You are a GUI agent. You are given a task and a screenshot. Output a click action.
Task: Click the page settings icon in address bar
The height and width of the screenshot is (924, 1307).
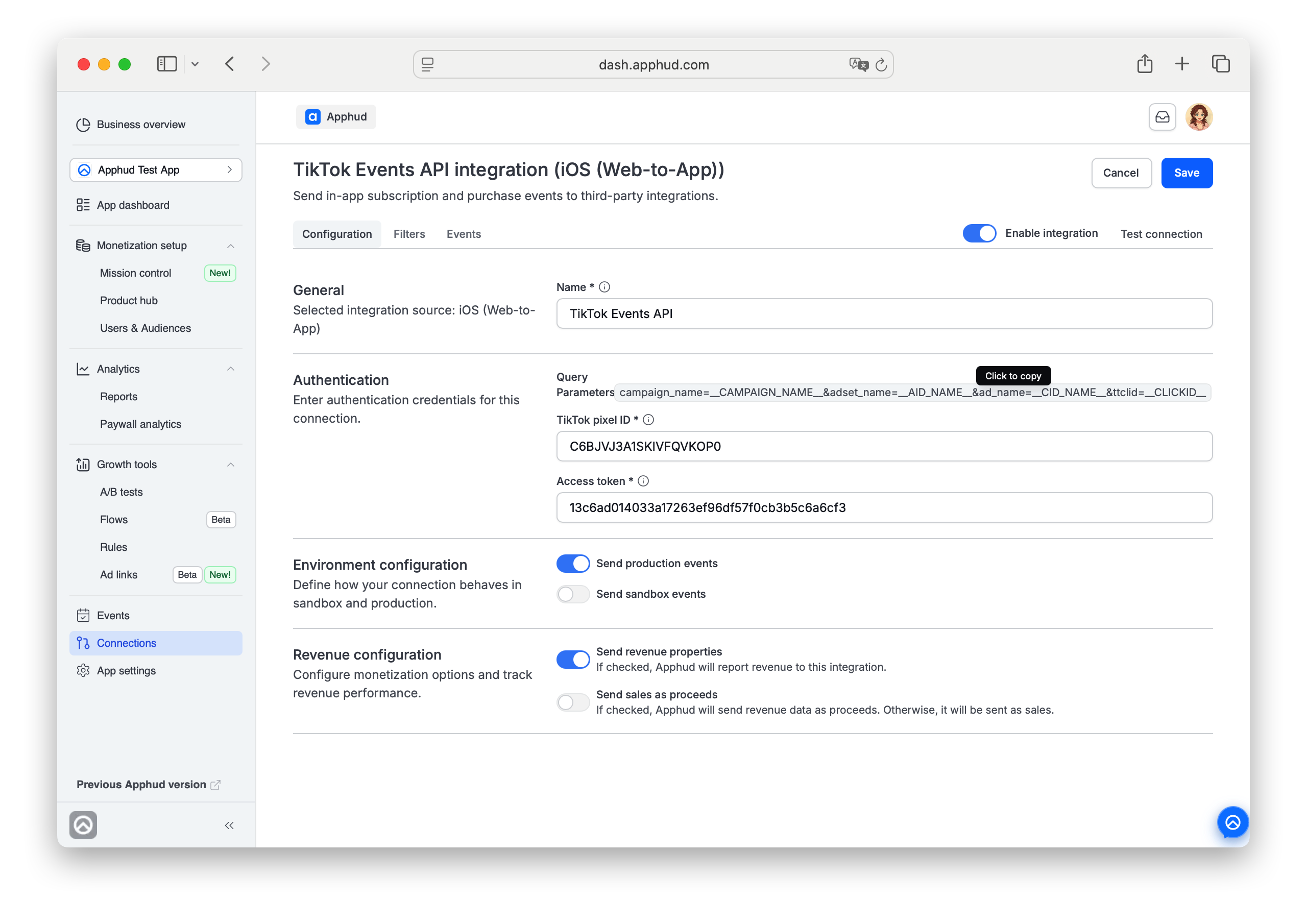tap(427, 64)
